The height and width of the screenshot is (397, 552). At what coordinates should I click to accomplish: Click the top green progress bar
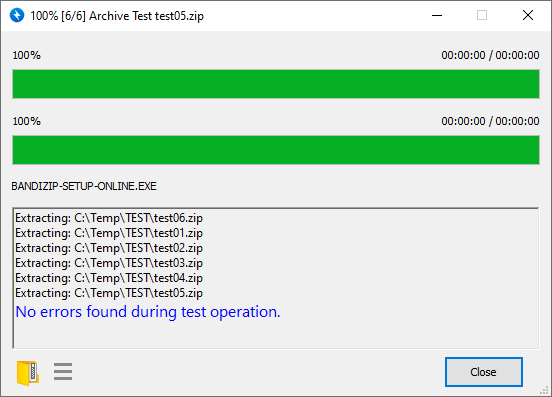[x=276, y=84]
